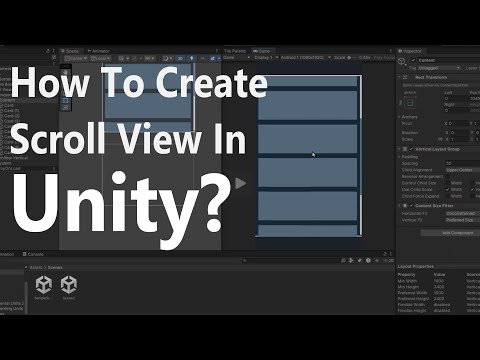Viewport: 480px width, 360px height.
Task: Toggle scene lighting bulb icon
Action: pos(192,58)
